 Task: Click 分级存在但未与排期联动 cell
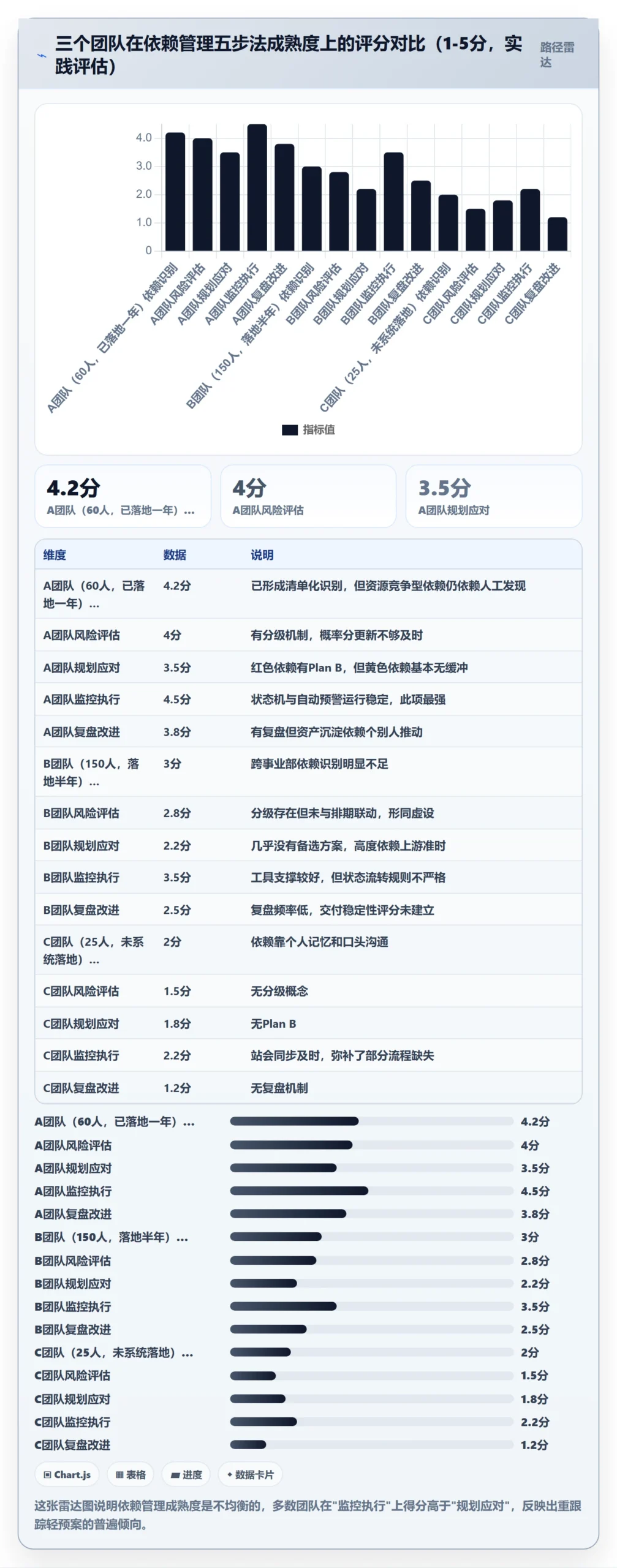(x=342, y=813)
